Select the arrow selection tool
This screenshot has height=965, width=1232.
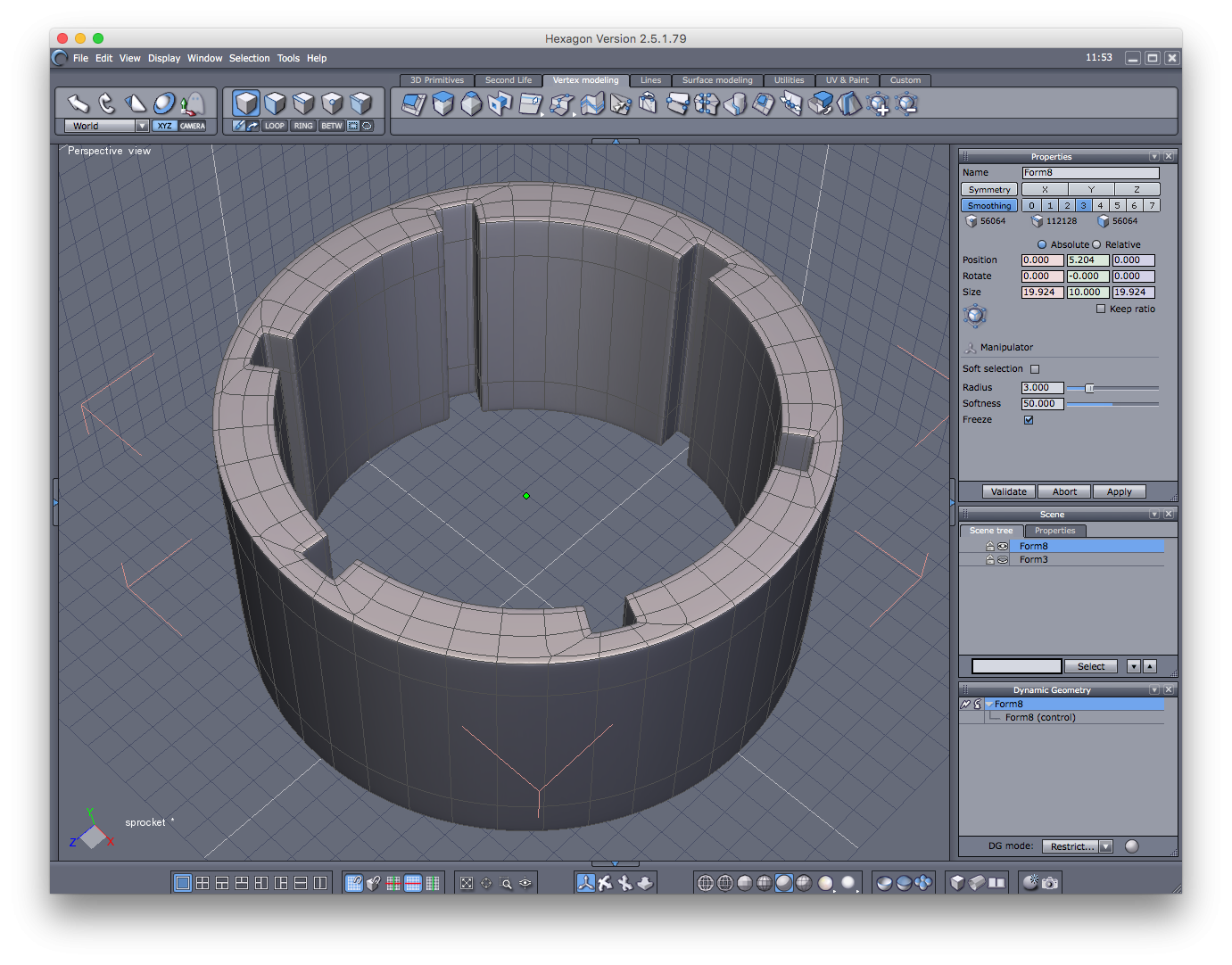pos(79,103)
